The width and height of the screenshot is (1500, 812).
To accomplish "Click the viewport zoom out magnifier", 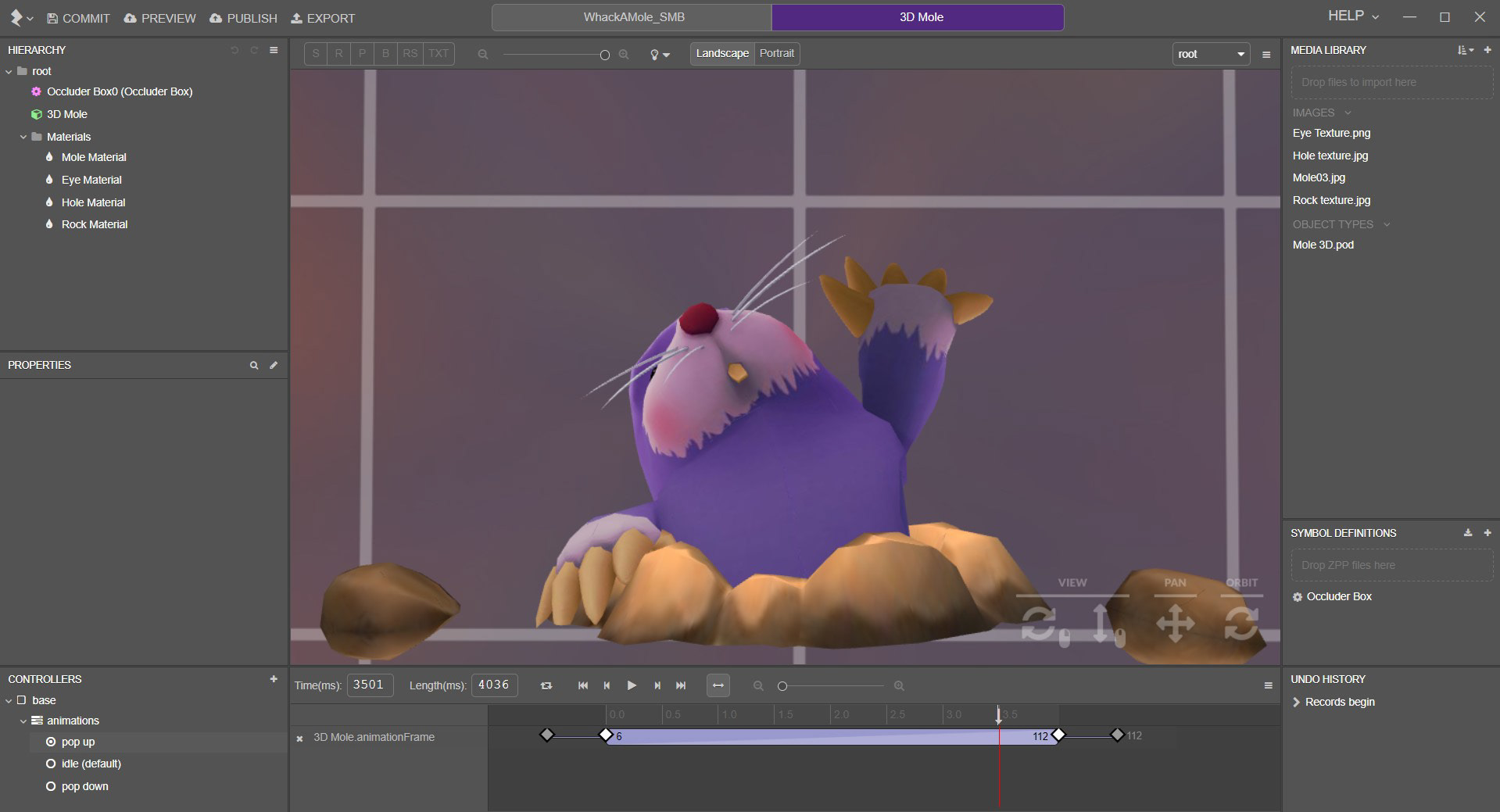I will 483,55.
